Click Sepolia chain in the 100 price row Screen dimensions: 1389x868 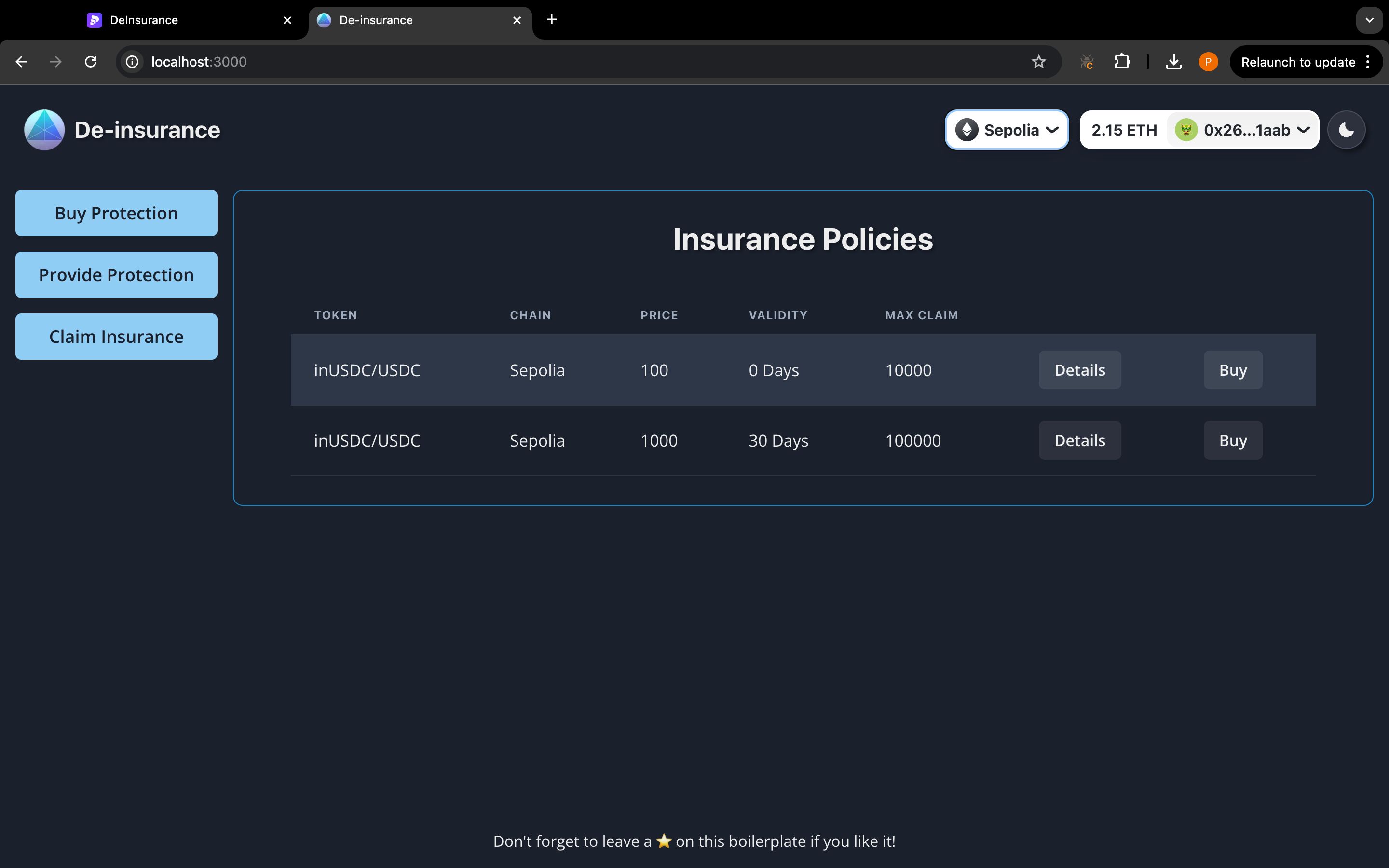(x=537, y=371)
